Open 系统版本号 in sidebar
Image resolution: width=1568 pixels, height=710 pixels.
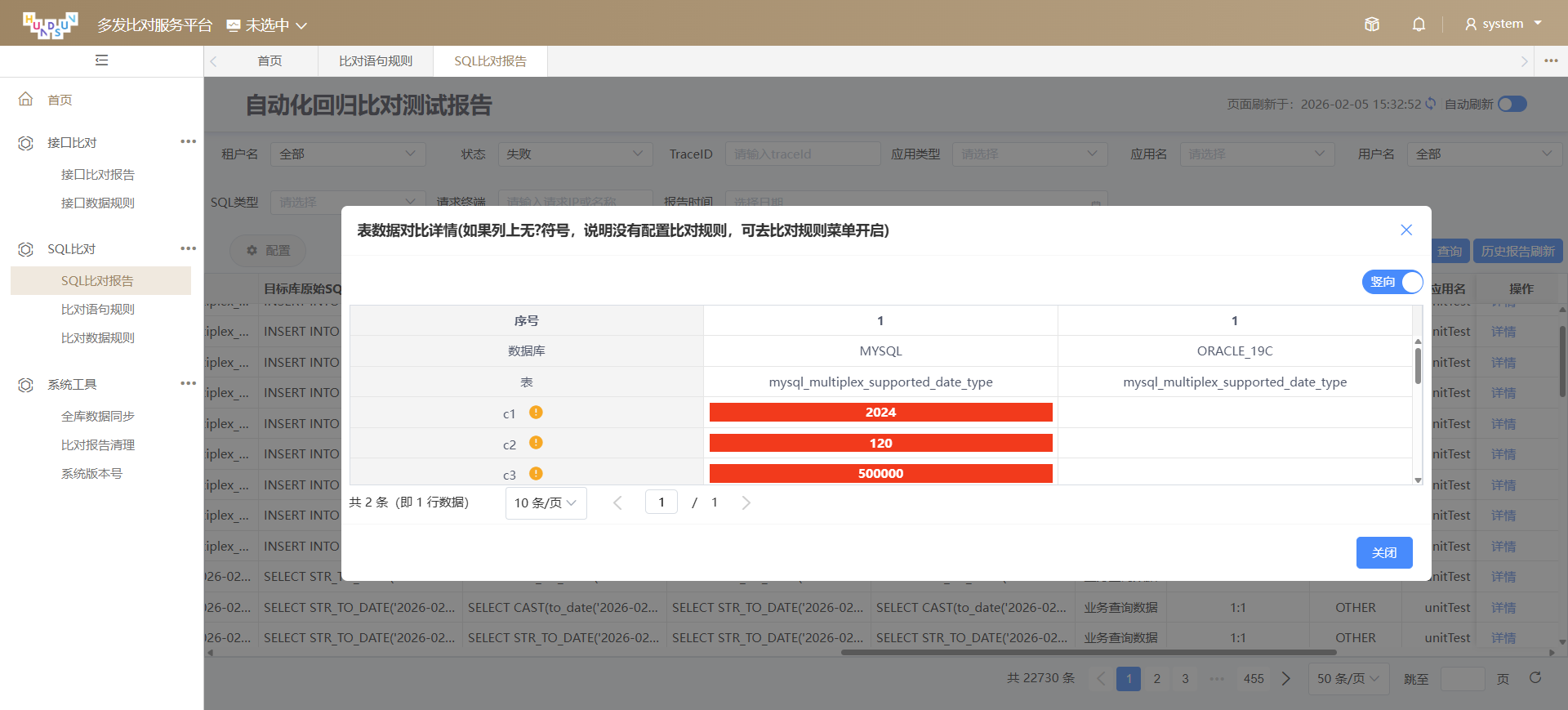tap(91, 474)
